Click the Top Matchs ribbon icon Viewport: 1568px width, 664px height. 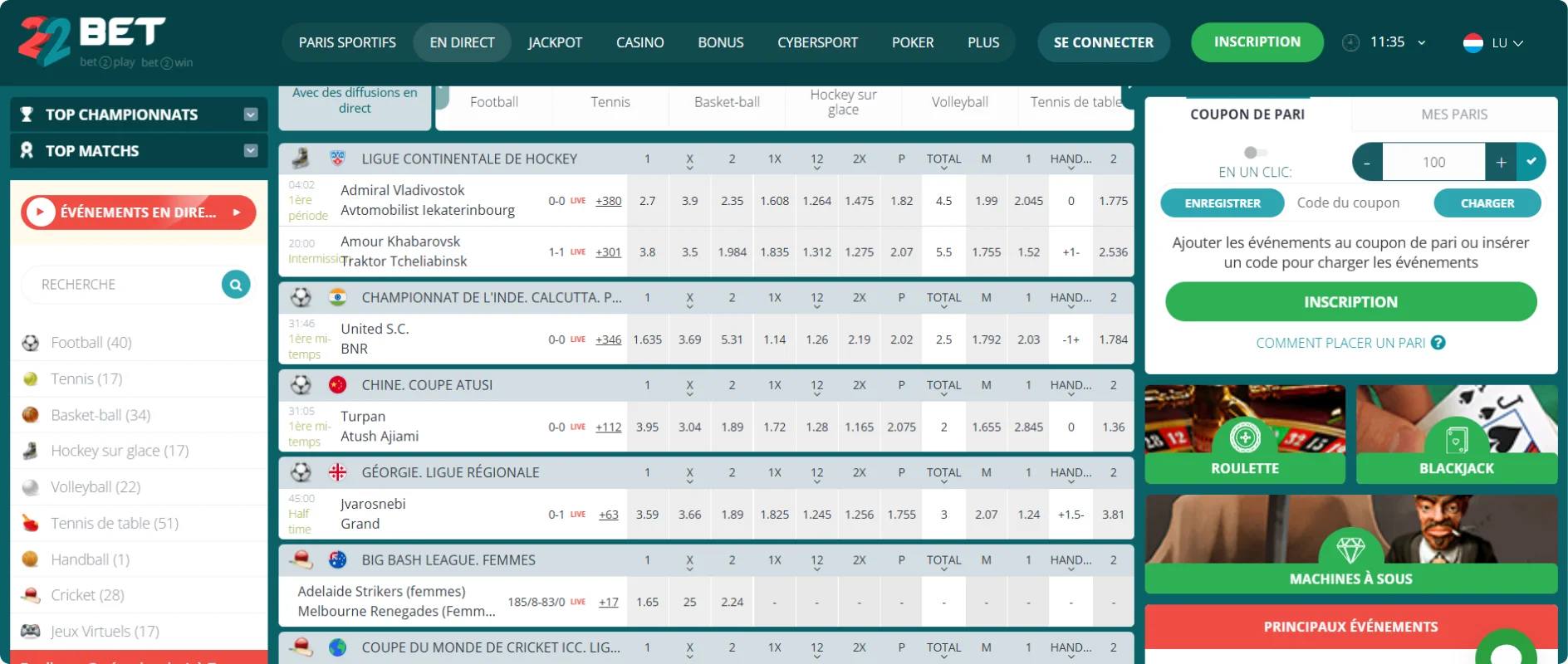tap(27, 150)
